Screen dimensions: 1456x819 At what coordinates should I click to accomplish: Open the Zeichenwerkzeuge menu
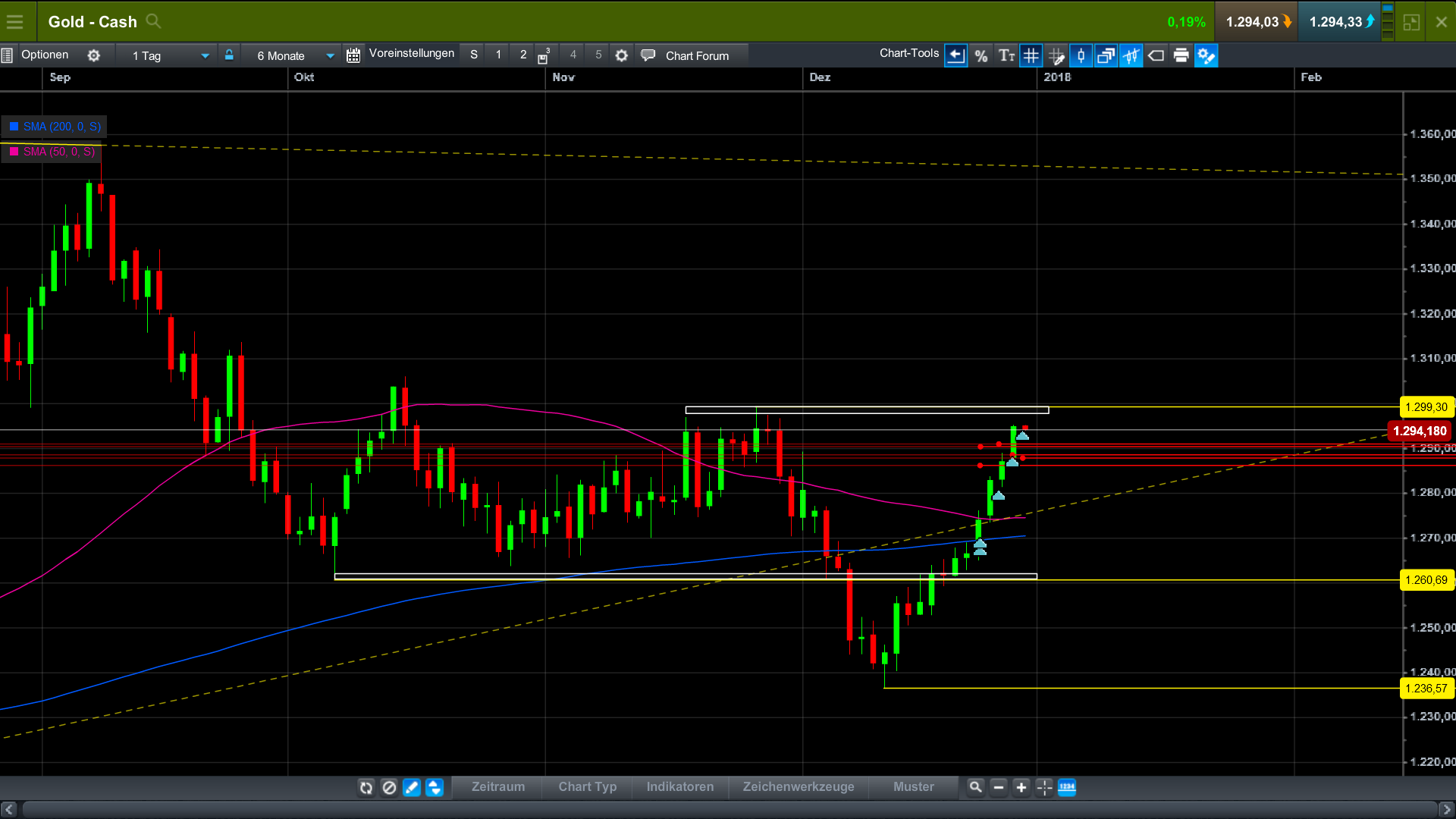799,787
